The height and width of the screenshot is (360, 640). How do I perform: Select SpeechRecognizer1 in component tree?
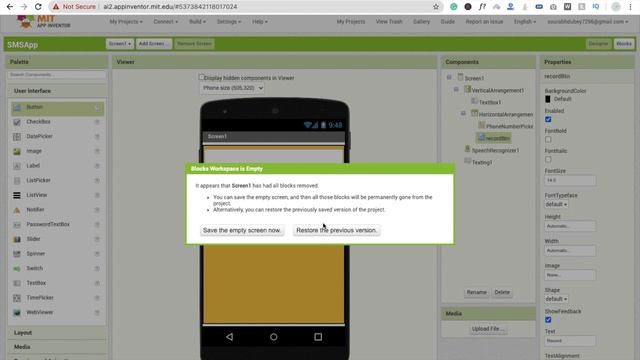click(x=496, y=151)
